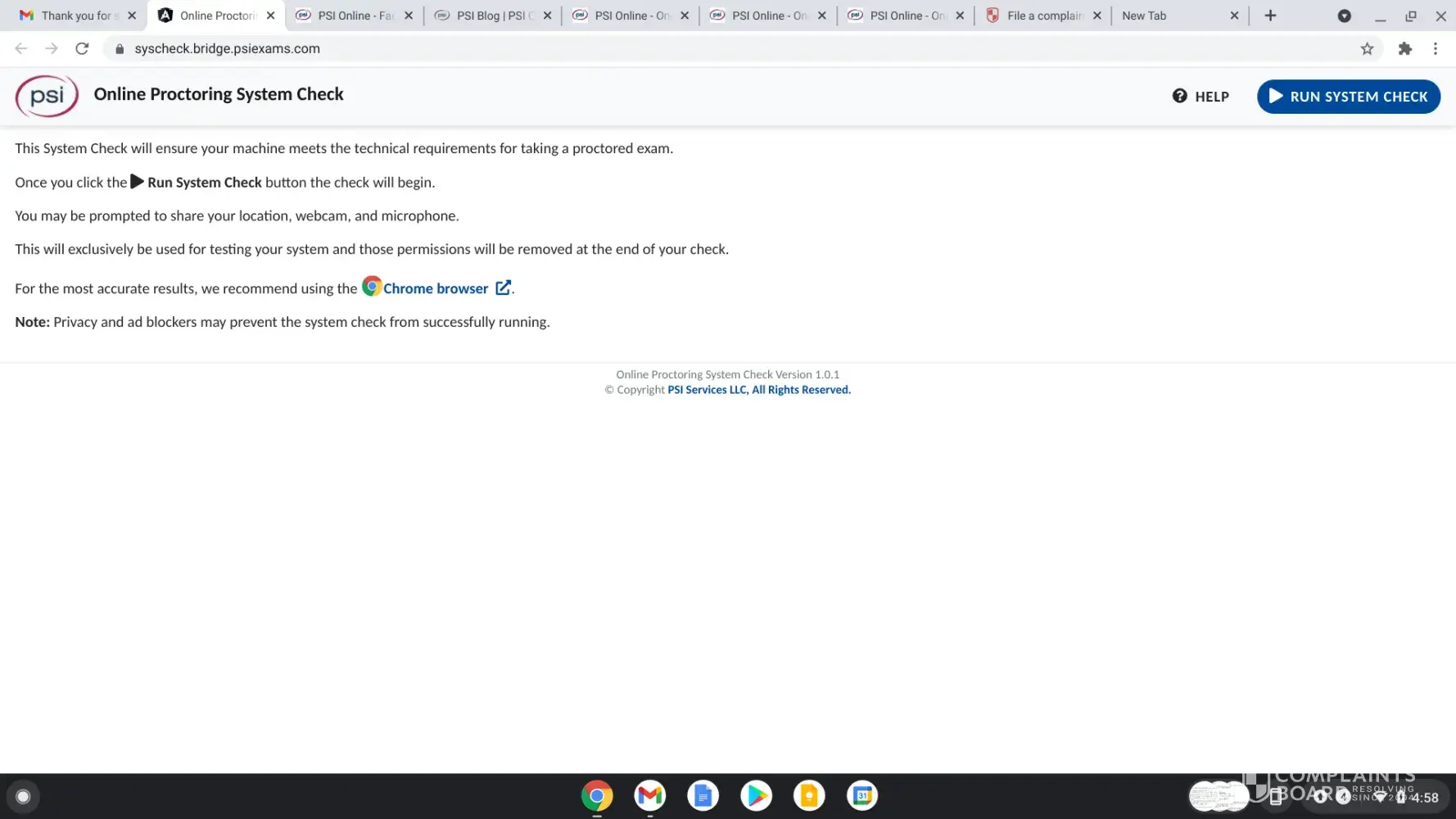Restore down the Chrome window
Image resolution: width=1456 pixels, height=819 pixels.
[x=1411, y=16]
